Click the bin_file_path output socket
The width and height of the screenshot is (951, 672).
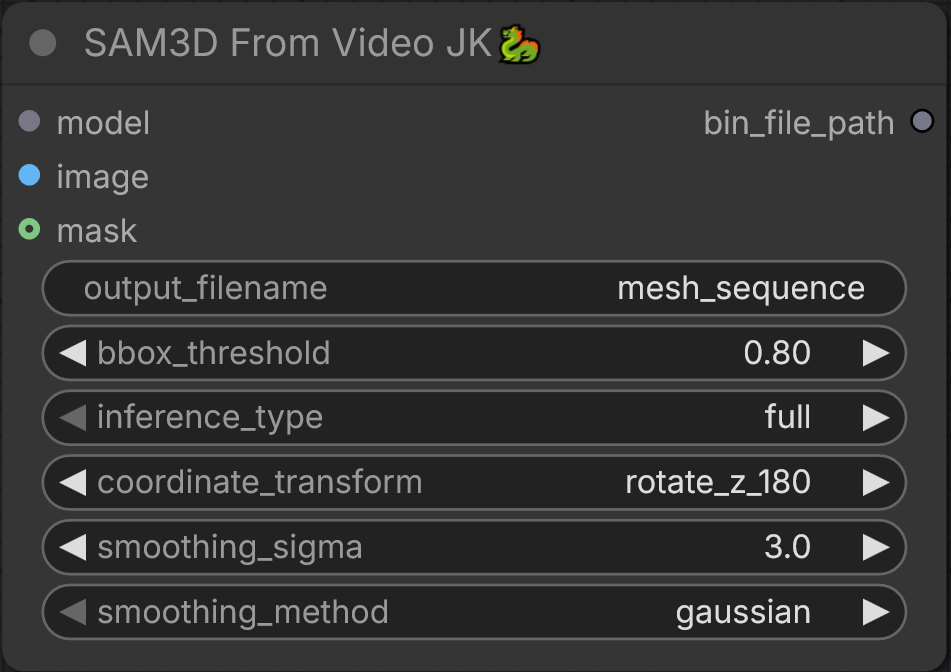pos(922,121)
